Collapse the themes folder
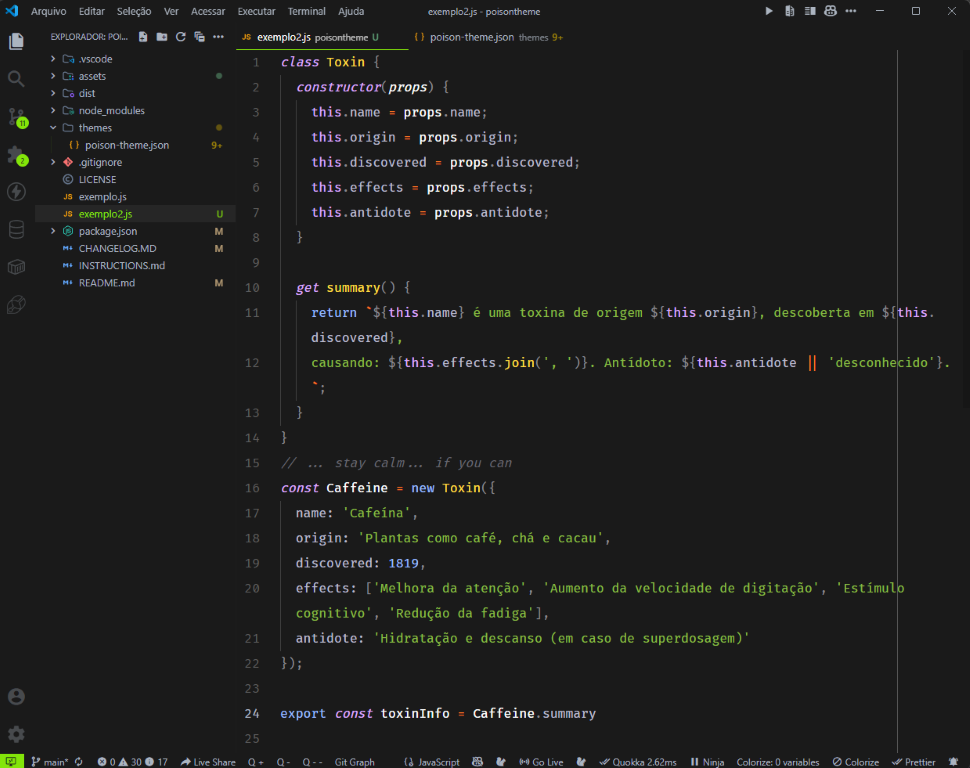970x768 pixels. point(53,127)
